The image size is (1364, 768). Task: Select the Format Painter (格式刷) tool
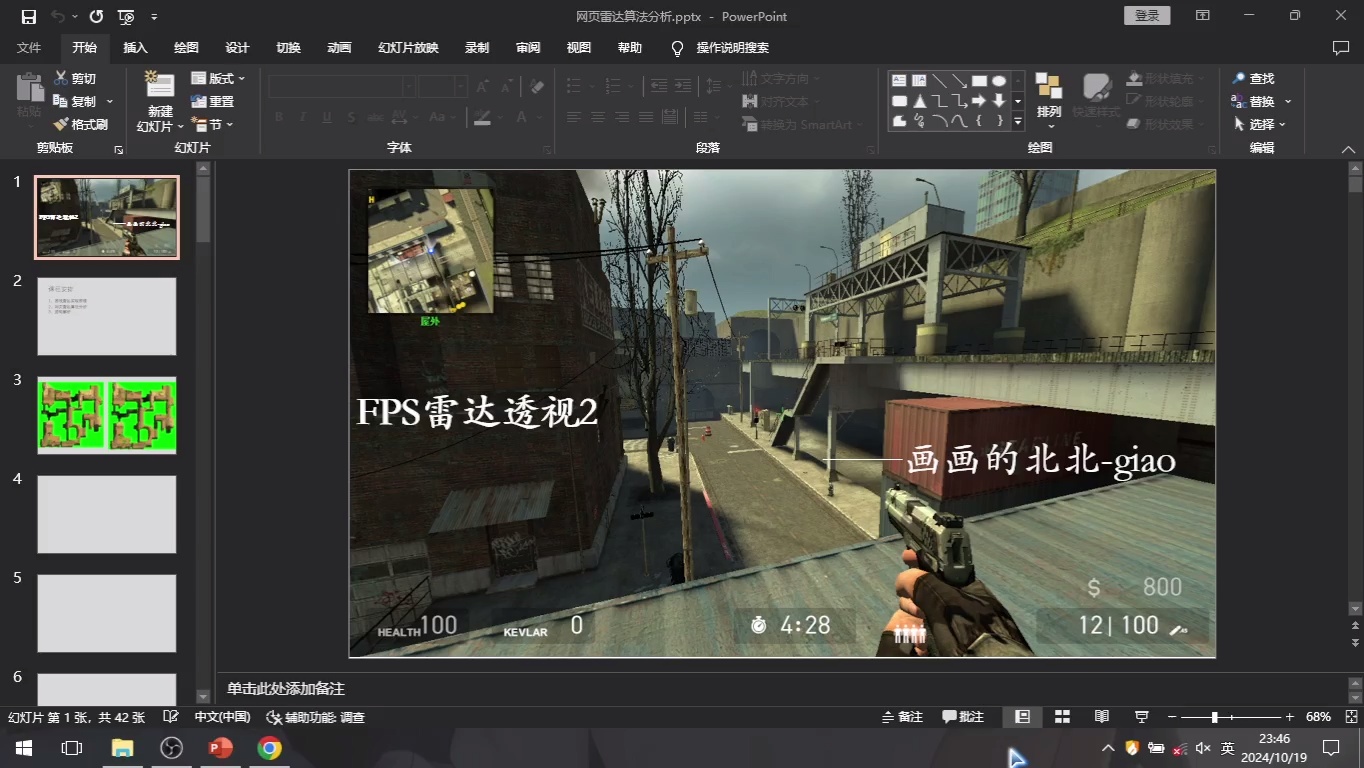click(x=61, y=124)
